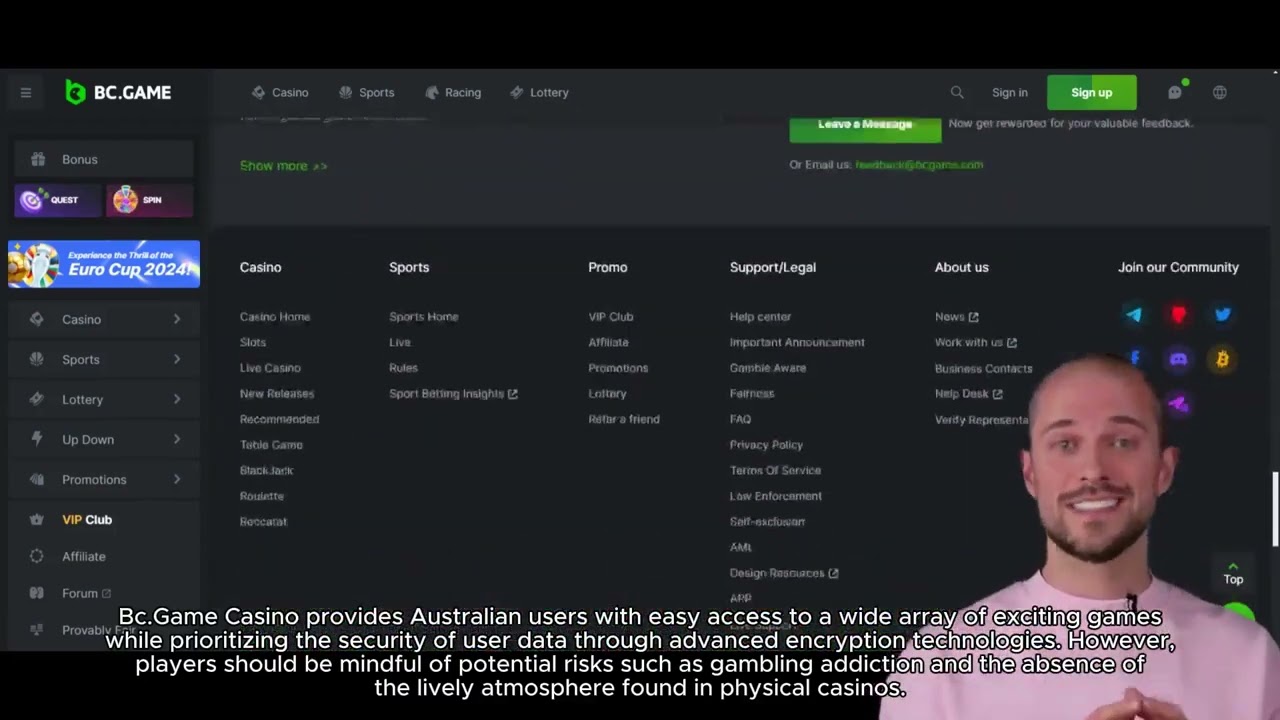Expand the list with Show more
Image resolution: width=1280 pixels, height=720 pixels.
point(283,166)
